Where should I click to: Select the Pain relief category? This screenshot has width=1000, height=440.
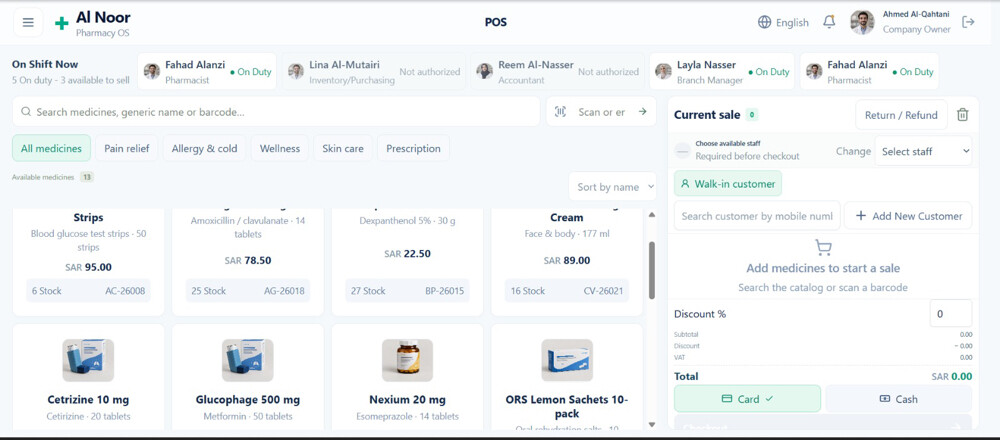127,149
